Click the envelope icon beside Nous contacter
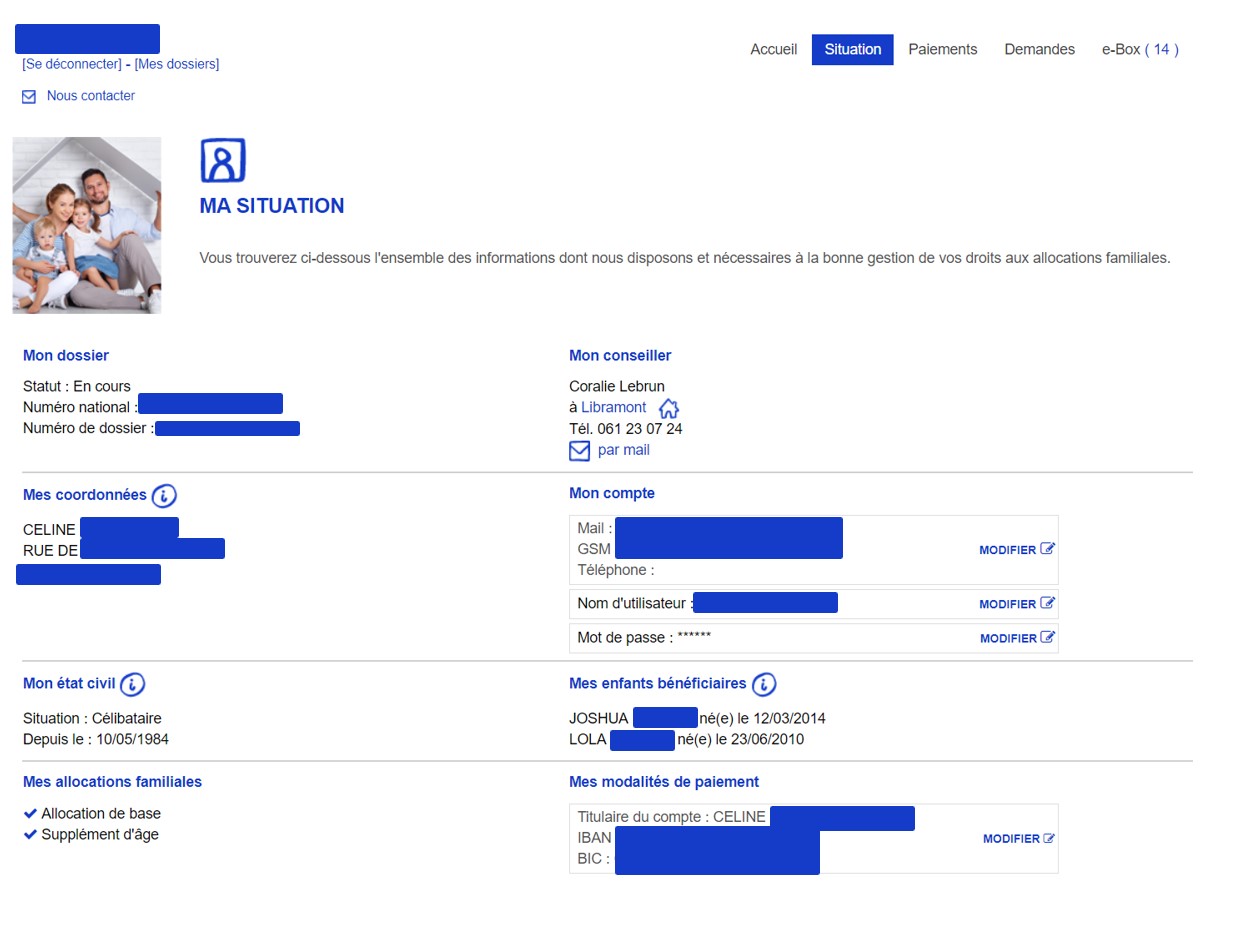The height and width of the screenshot is (933, 1255). (x=29, y=97)
